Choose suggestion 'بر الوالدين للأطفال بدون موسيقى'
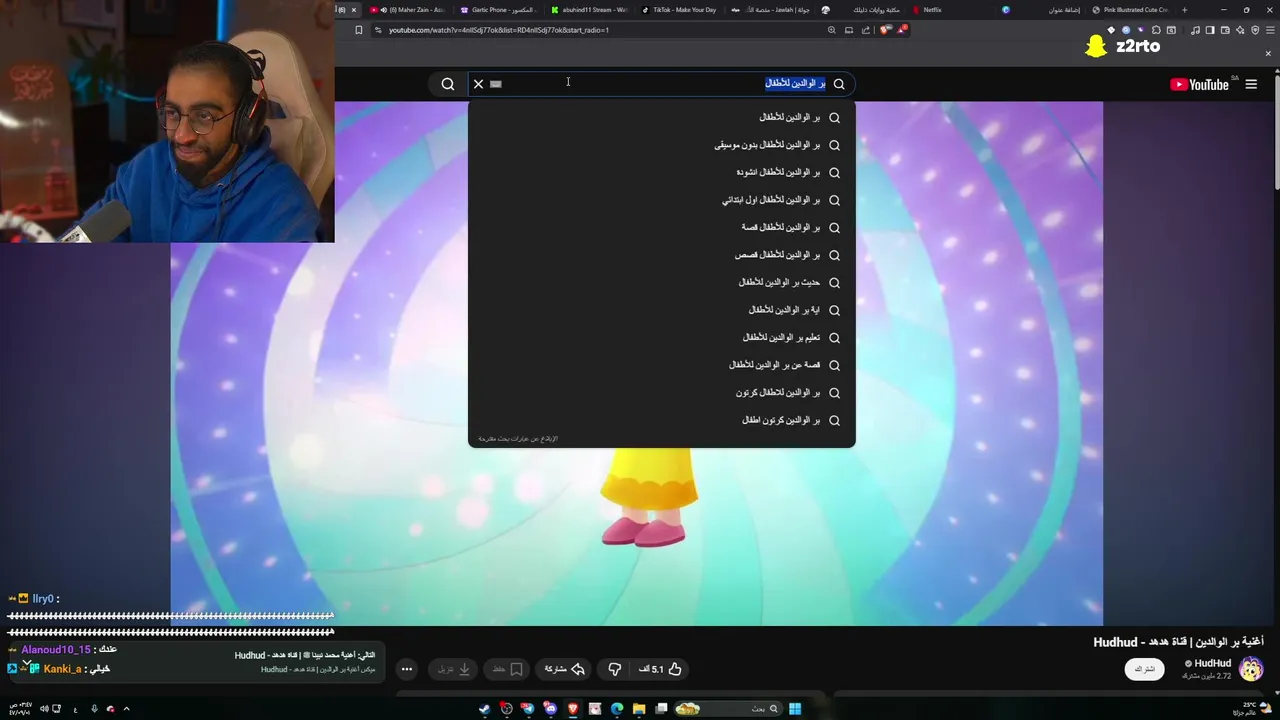 coord(662,145)
